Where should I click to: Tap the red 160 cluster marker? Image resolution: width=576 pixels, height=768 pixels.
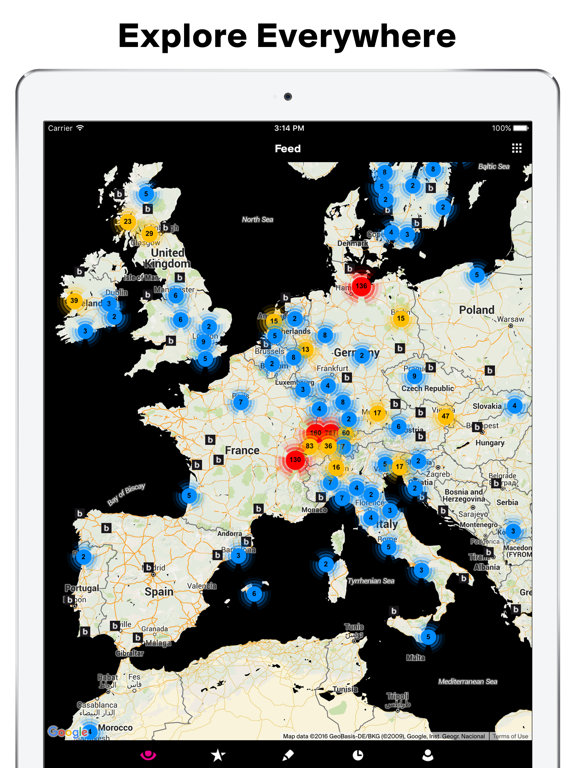pyautogui.click(x=315, y=432)
